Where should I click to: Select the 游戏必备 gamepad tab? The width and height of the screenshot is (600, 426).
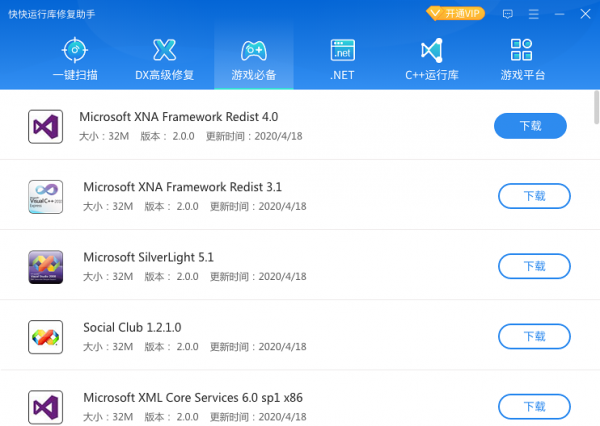253,58
